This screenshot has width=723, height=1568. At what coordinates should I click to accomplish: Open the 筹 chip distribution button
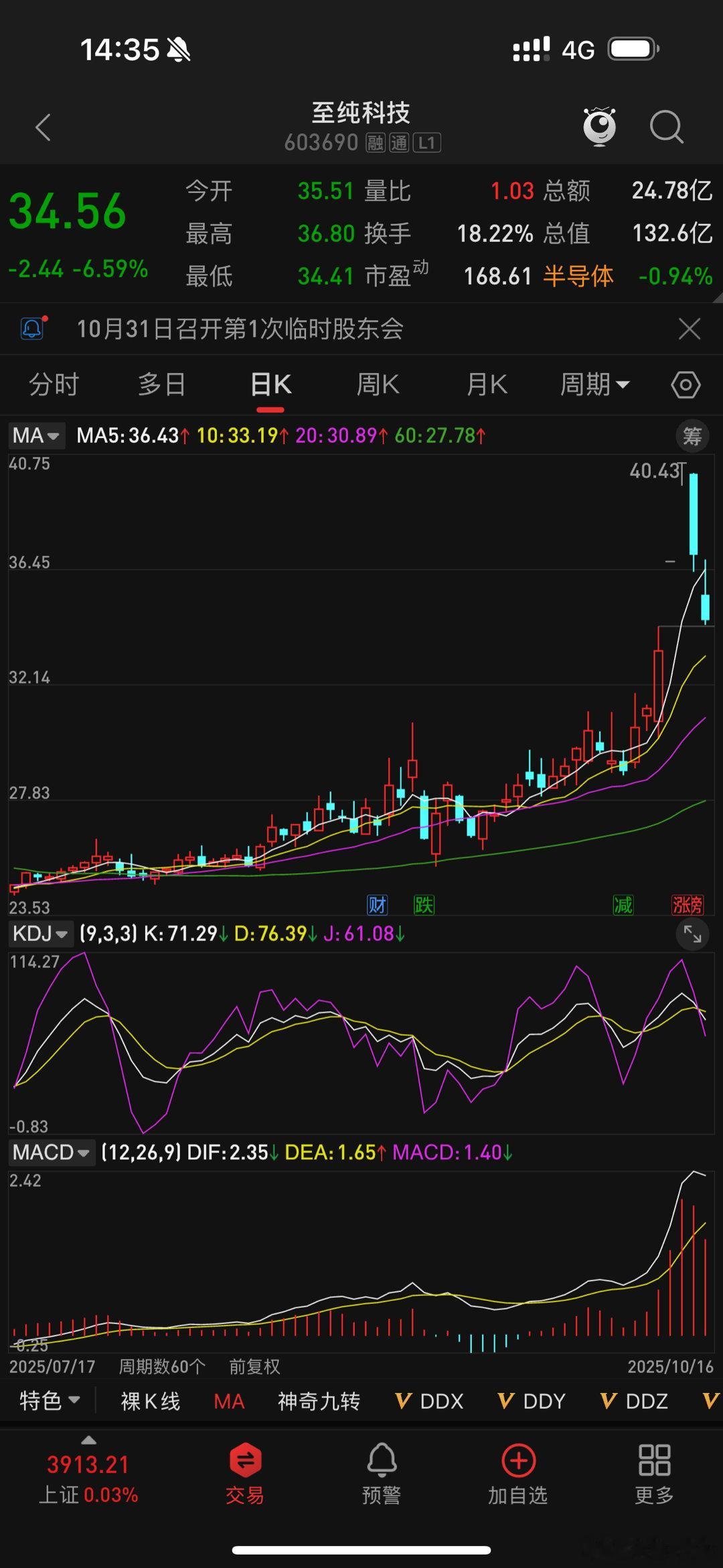tap(692, 437)
